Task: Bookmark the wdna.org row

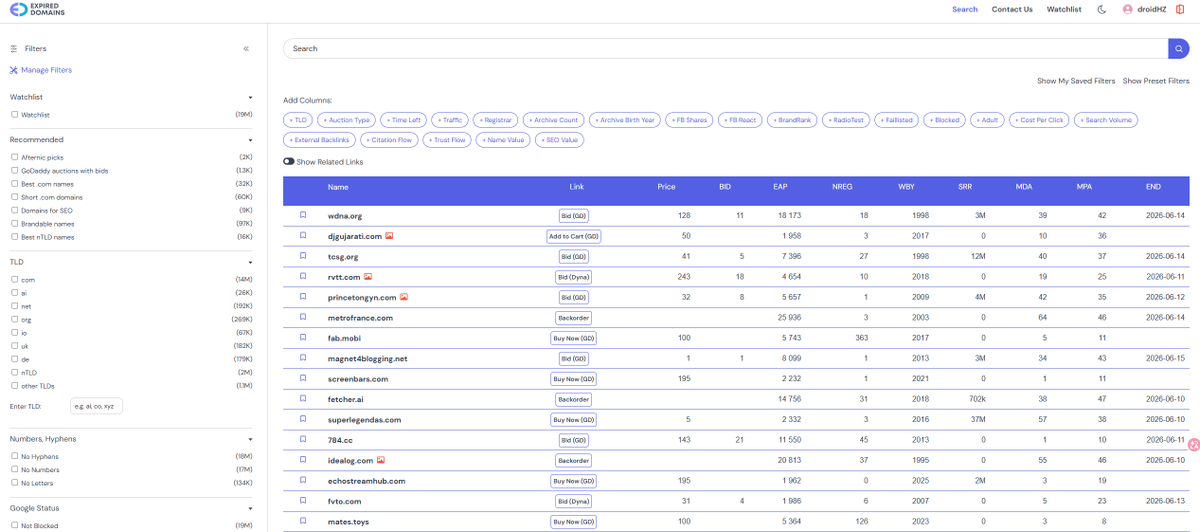Action: coord(303,215)
